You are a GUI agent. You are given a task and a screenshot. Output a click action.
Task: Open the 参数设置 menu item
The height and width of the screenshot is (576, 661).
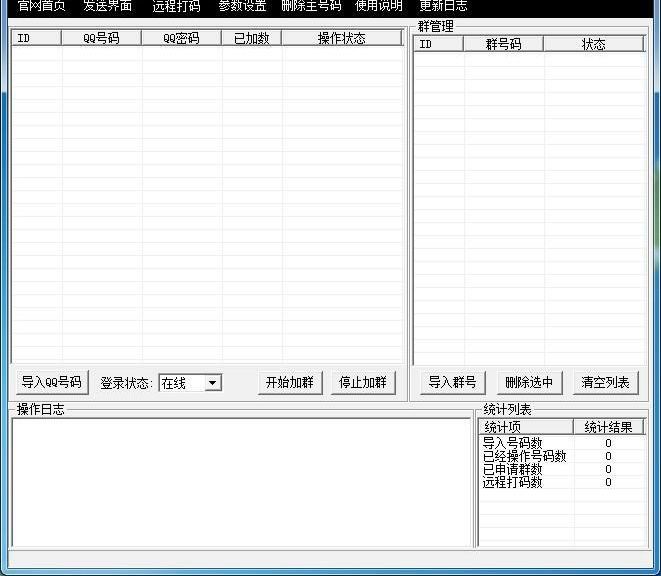click(x=242, y=6)
